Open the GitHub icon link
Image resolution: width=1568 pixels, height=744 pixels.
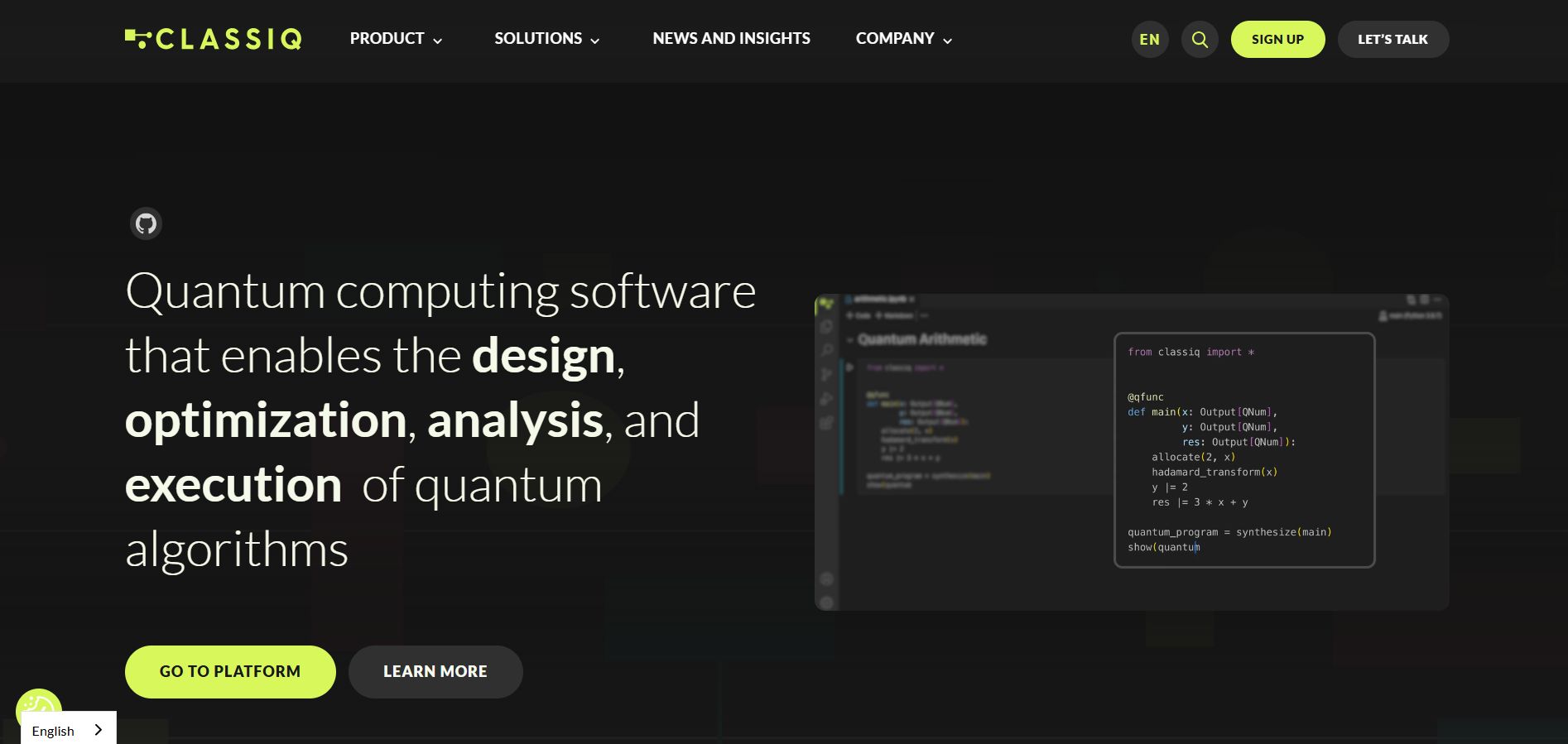[146, 223]
